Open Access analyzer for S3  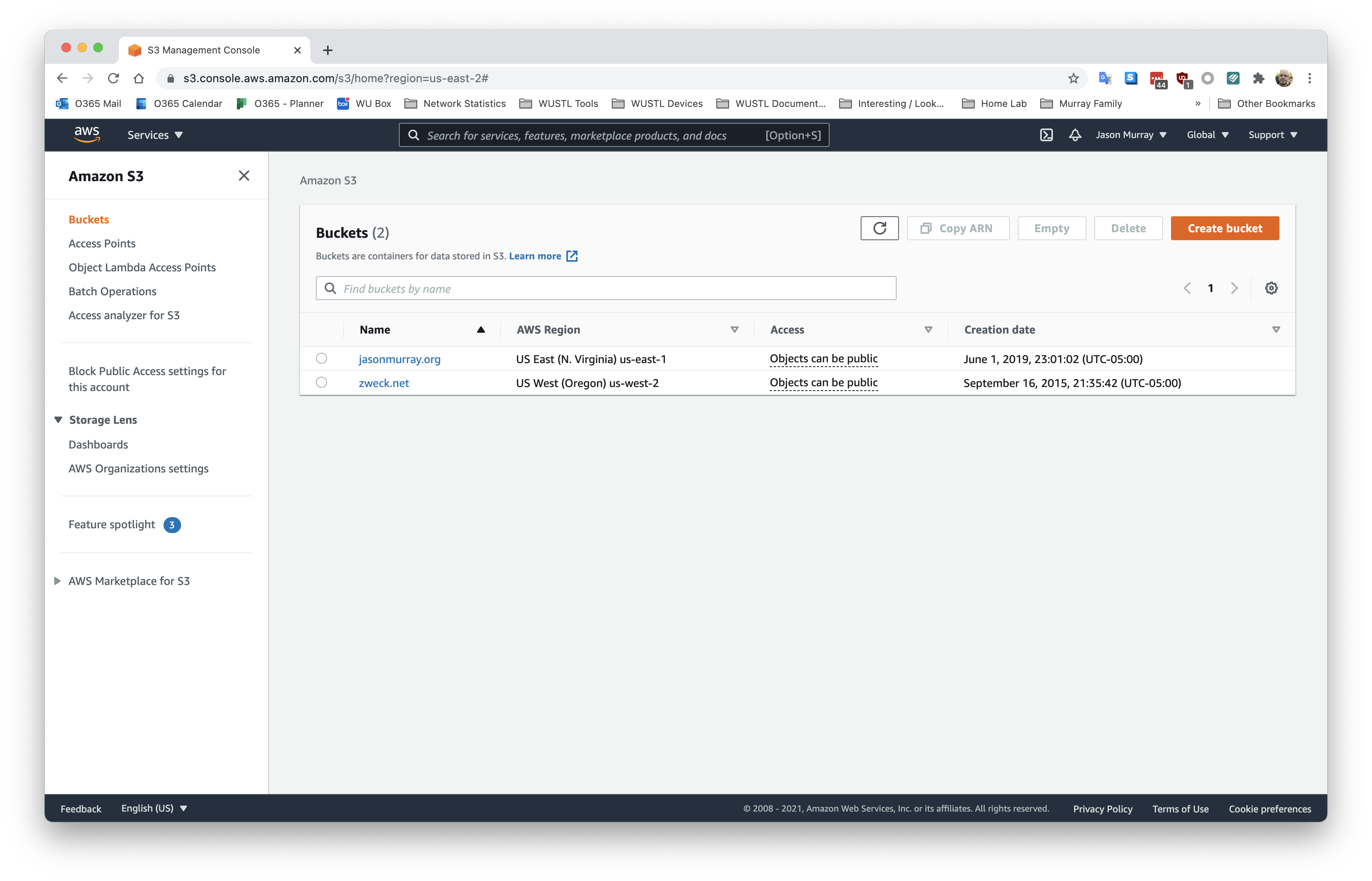pos(124,316)
